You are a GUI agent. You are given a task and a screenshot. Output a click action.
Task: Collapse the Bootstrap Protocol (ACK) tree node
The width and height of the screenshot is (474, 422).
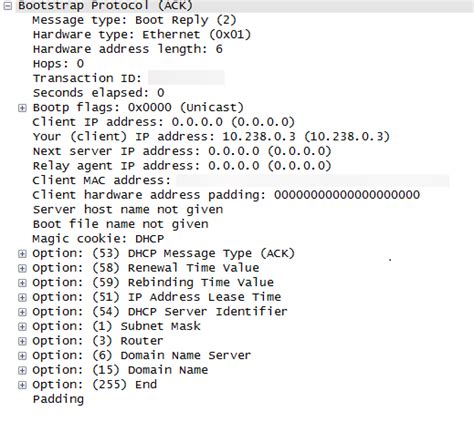[8, 6]
